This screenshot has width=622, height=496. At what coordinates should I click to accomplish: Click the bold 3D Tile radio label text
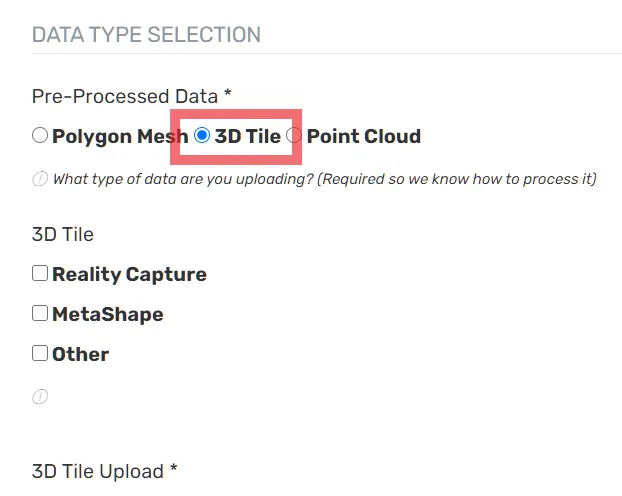coord(248,136)
